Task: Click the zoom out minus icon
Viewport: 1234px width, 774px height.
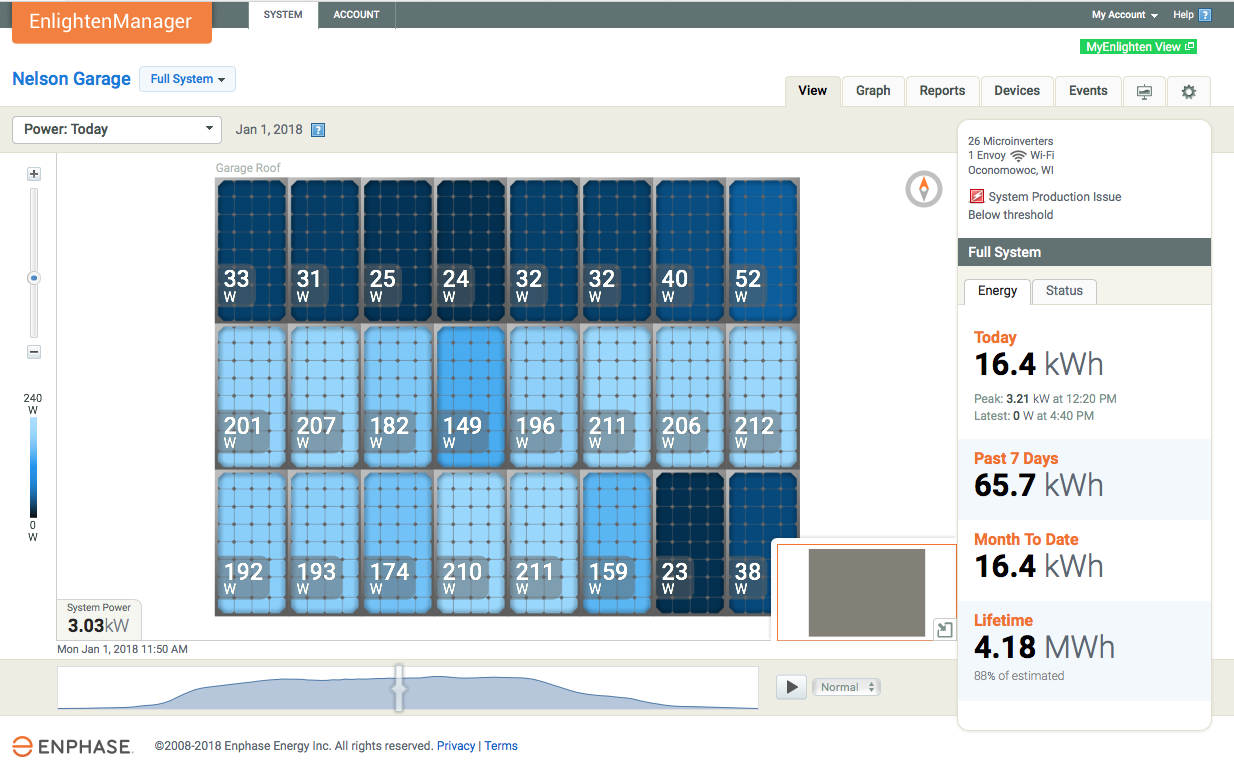Action: [34, 352]
